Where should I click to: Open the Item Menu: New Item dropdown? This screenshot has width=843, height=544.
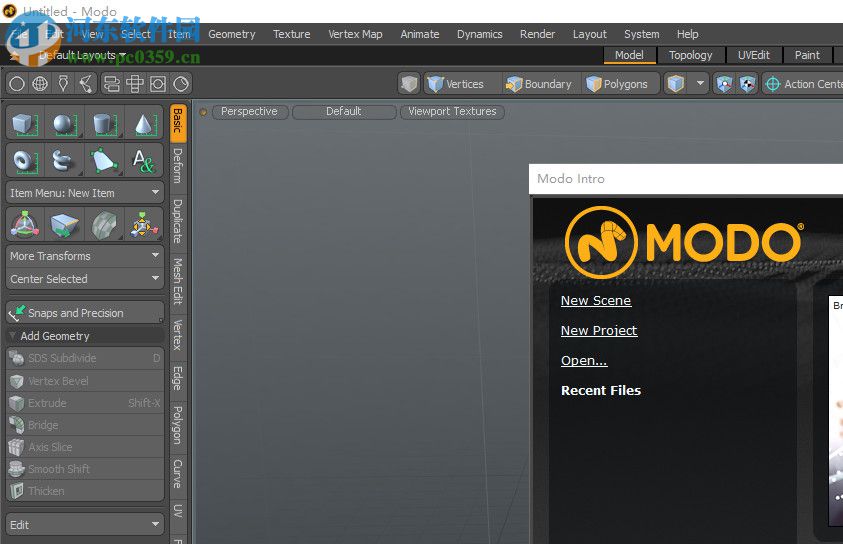[x=85, y=193]
